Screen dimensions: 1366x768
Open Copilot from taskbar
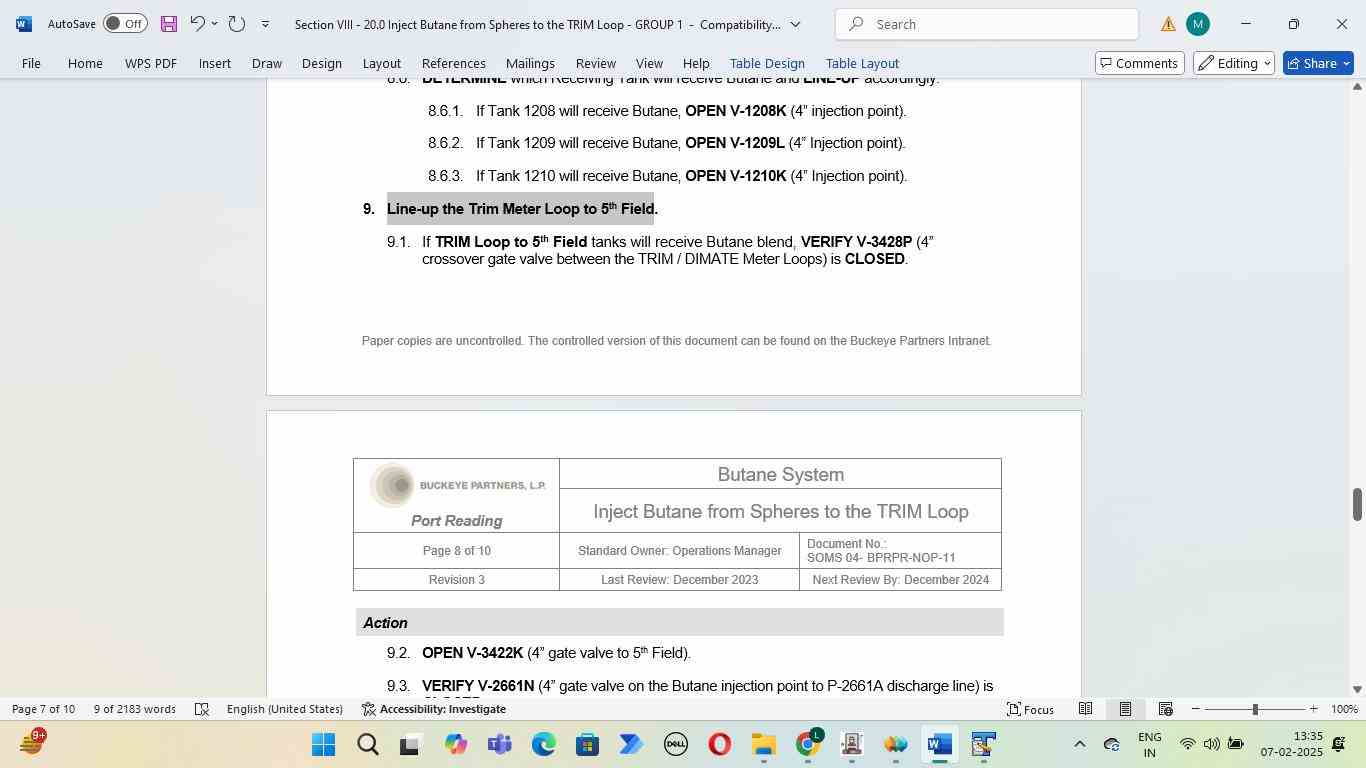[456, 745]
